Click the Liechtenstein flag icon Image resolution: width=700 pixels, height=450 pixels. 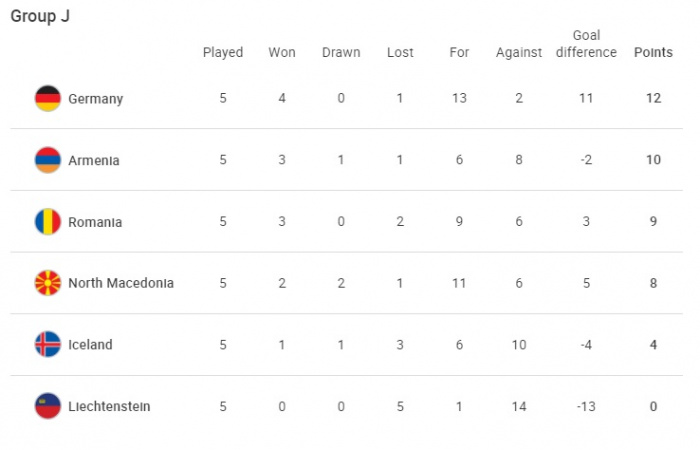[x=48, y=406]
